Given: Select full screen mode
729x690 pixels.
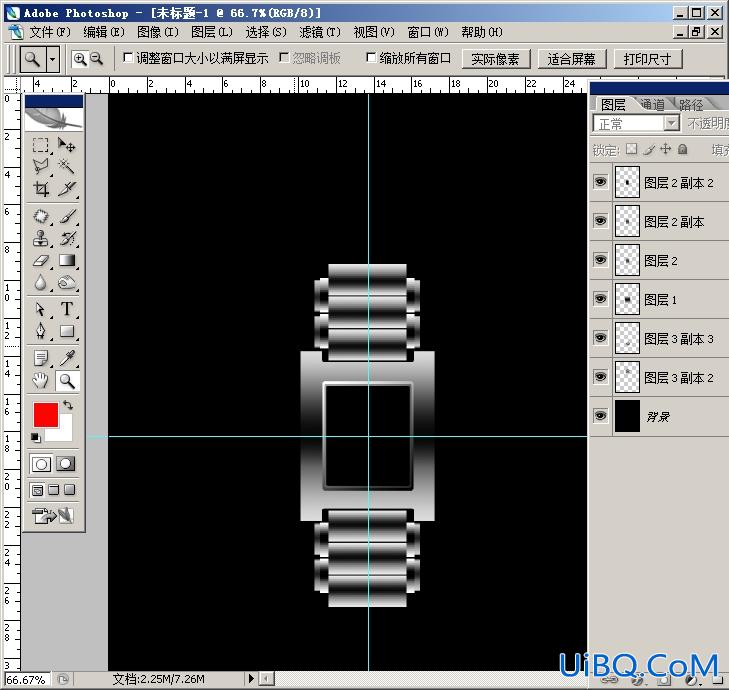Looking at the screenshot, I should 70,490.
